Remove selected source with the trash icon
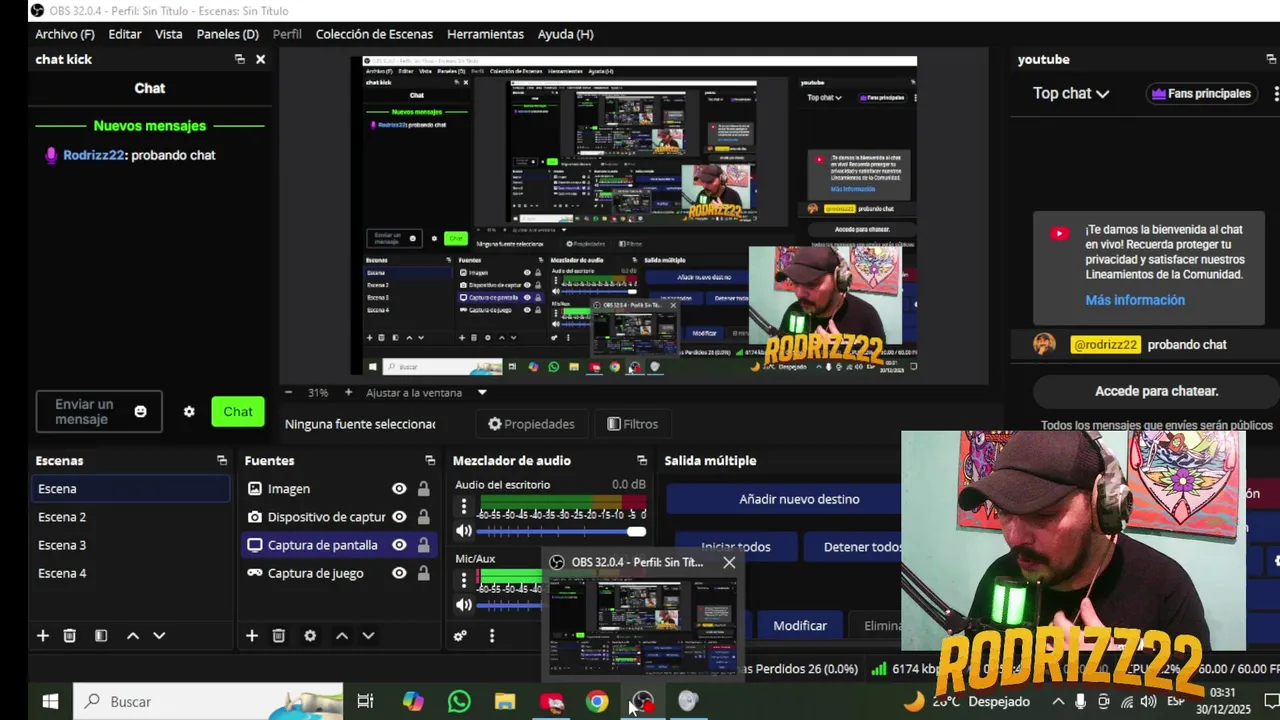This screenshot has height=720, width=1280. coord(279,635)
